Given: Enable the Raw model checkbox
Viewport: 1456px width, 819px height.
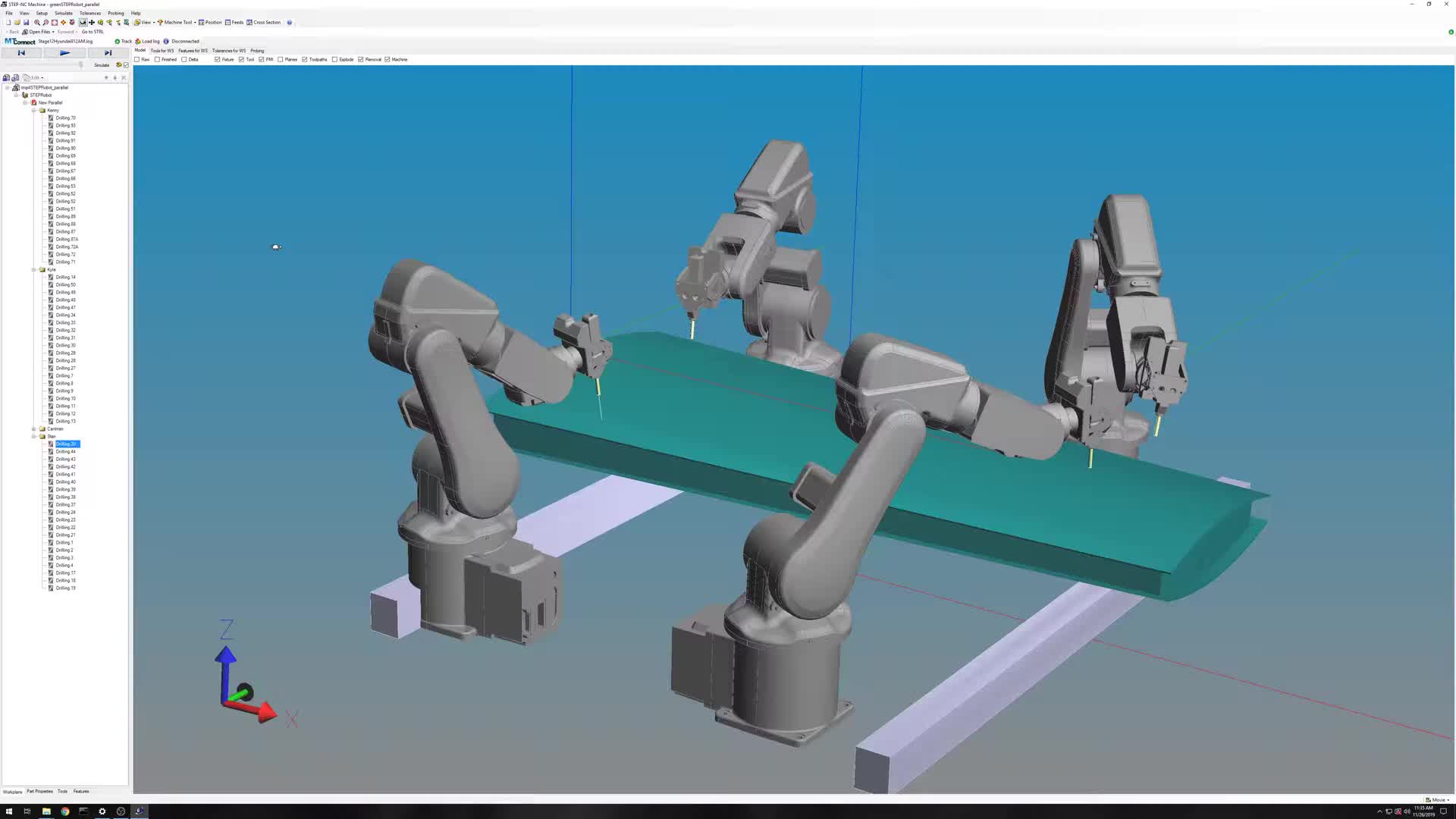Looking at the screenshot, I should [137, 59].
